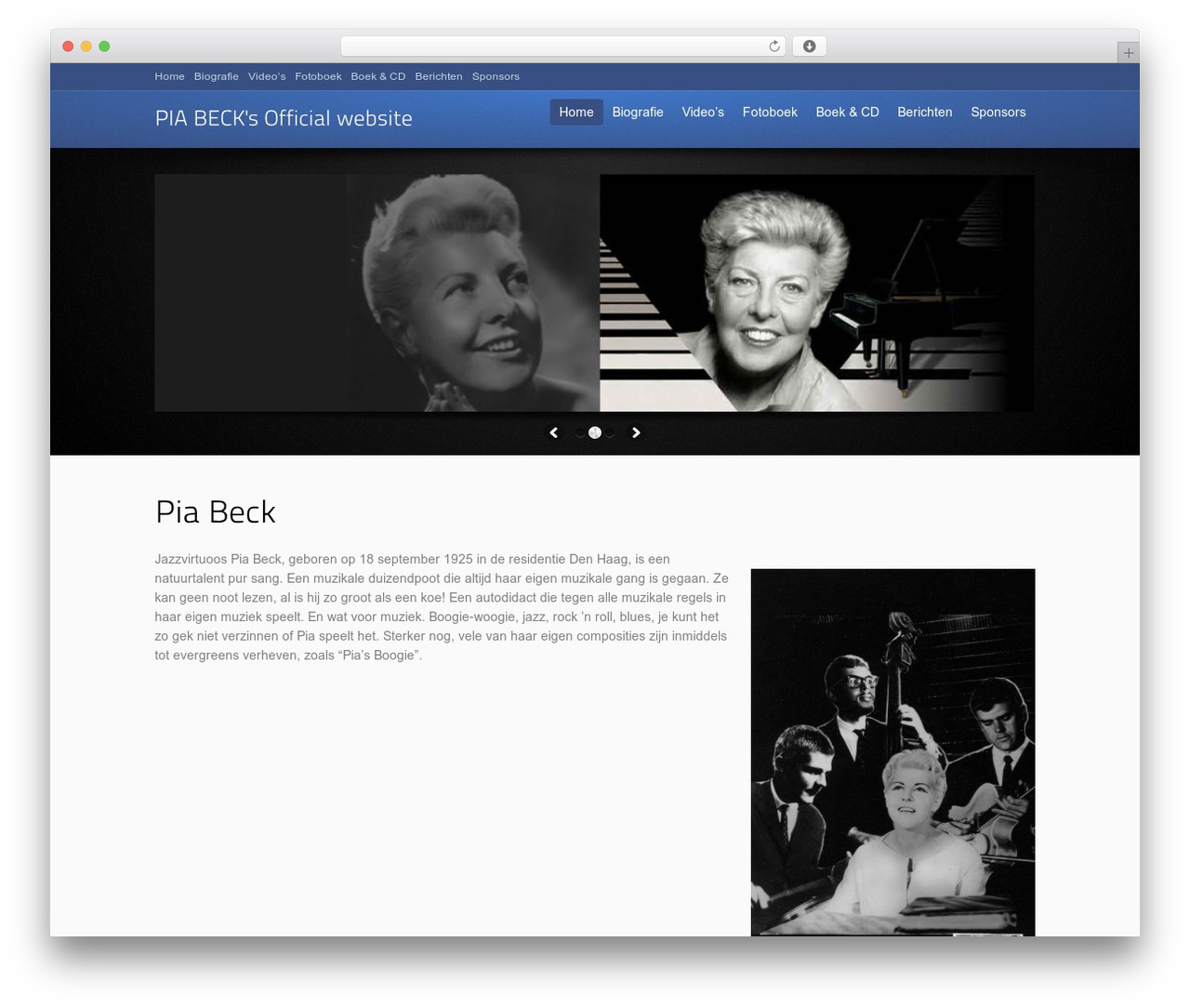
Task: Close the browser window with red button
Action: (68, 46)
